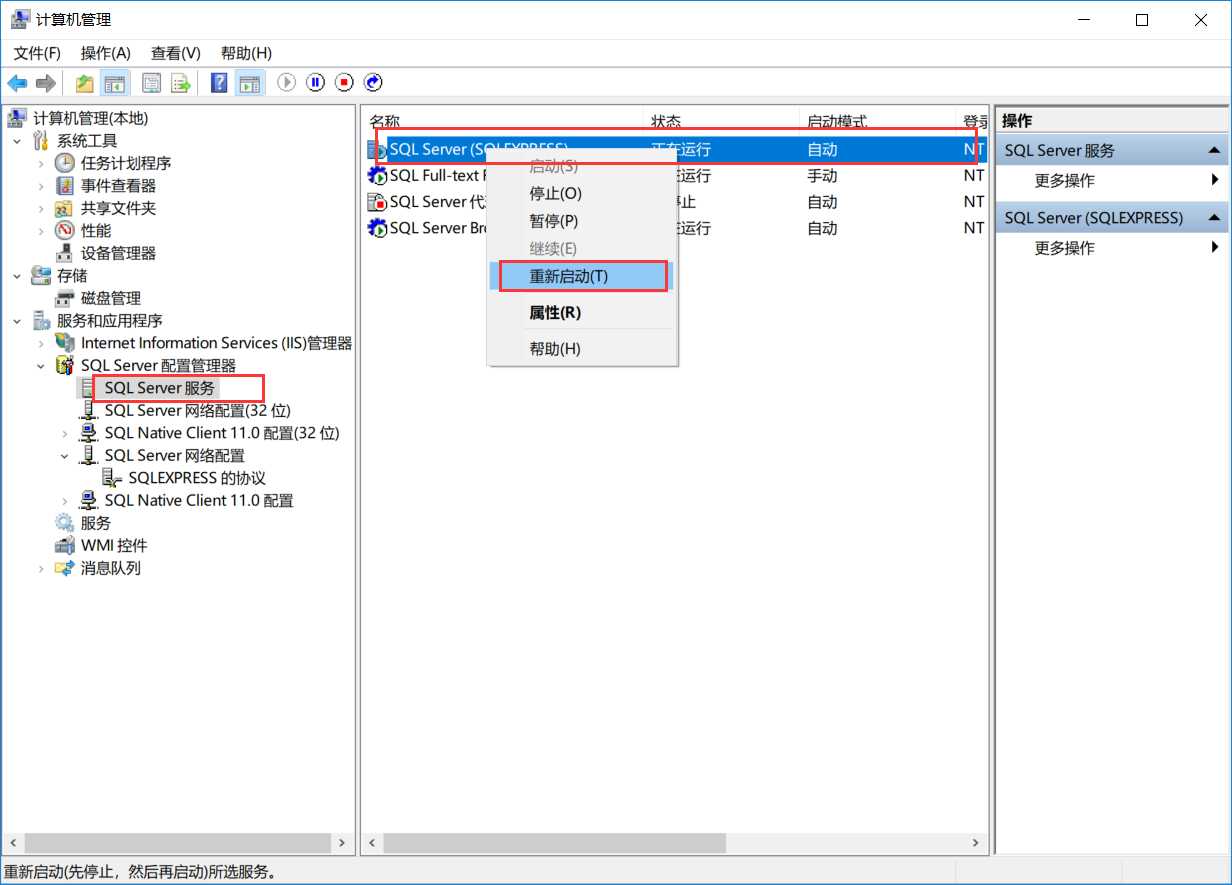
Task: Click the 事件查看器 tree icon
Action: coord(65,186)
